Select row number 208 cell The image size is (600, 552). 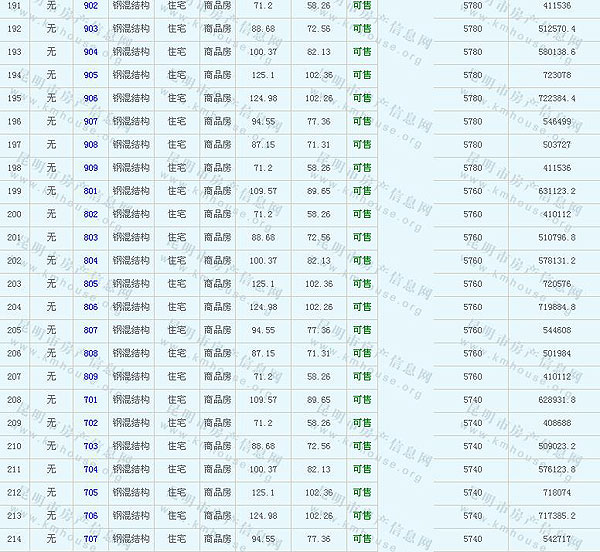14,399
